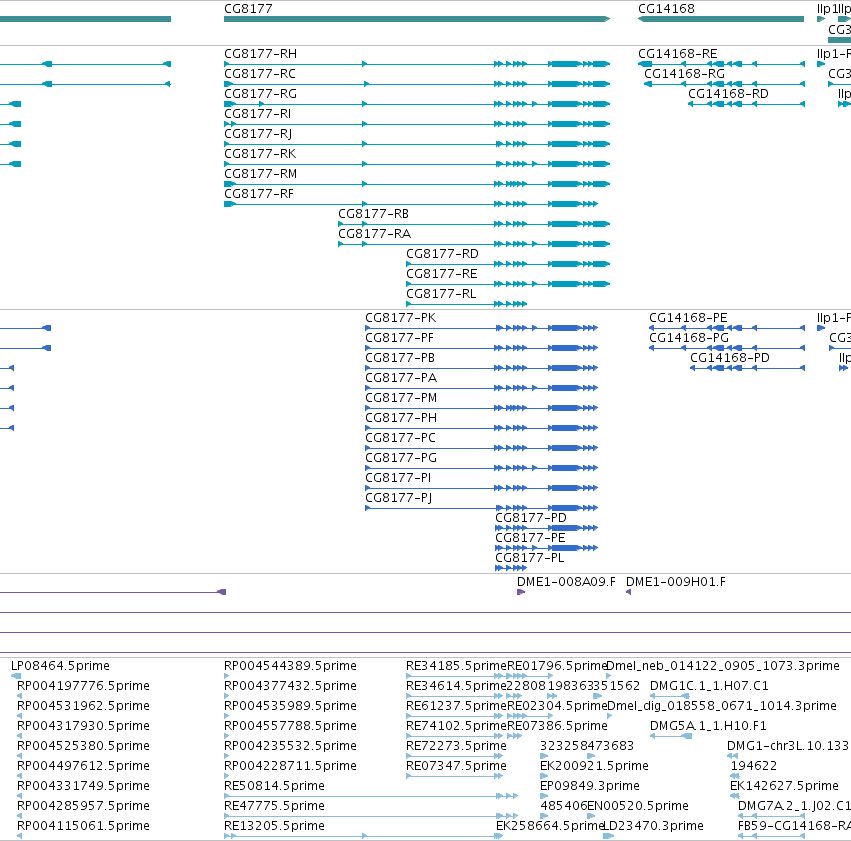Click the CG8177-PE protein label
851x841 pixels.
click(530, 538)
